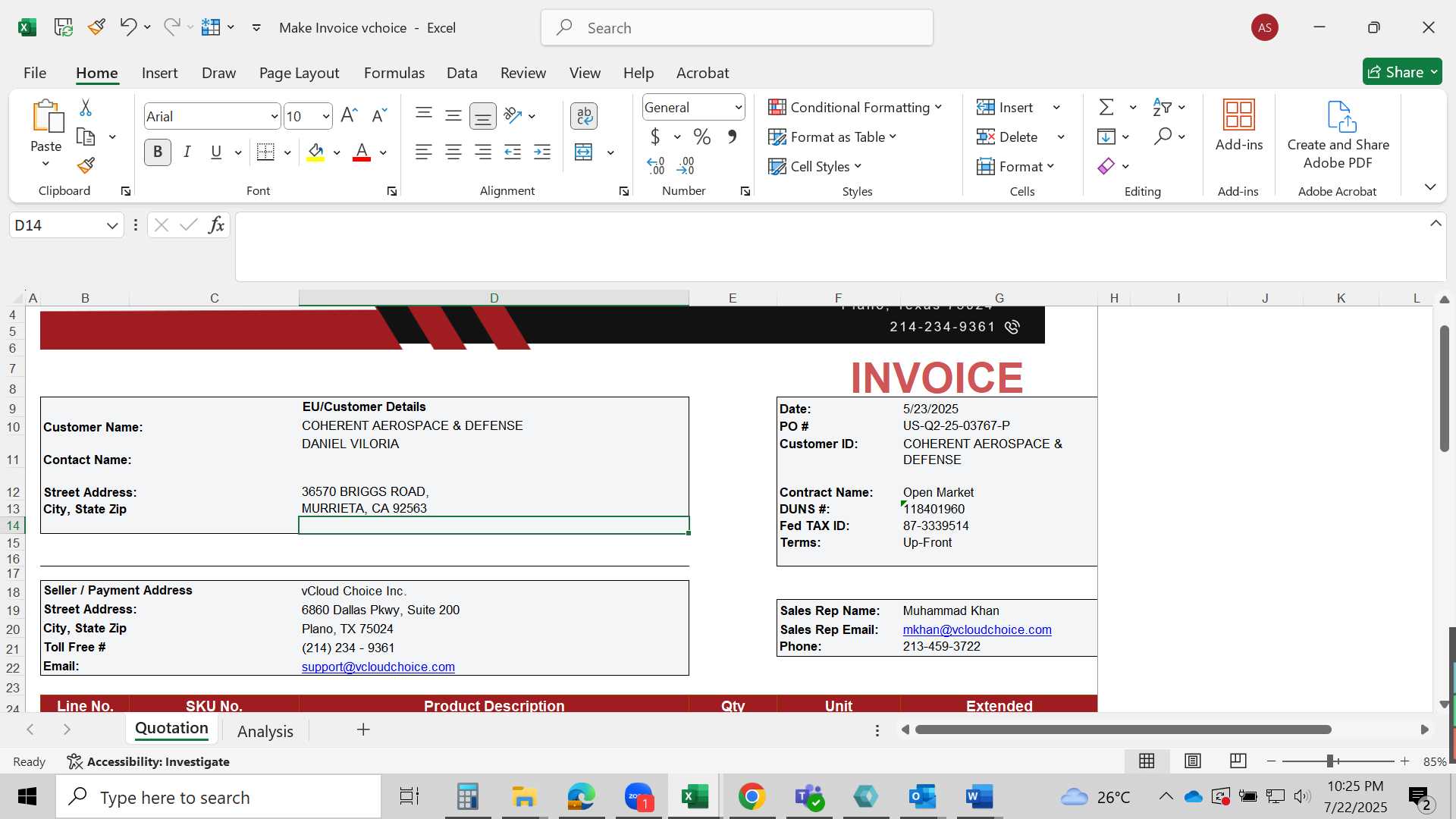Screen dimensions: 1456x819
Task: Toggle Bottom Align button
Action: (x=483, y=115)
